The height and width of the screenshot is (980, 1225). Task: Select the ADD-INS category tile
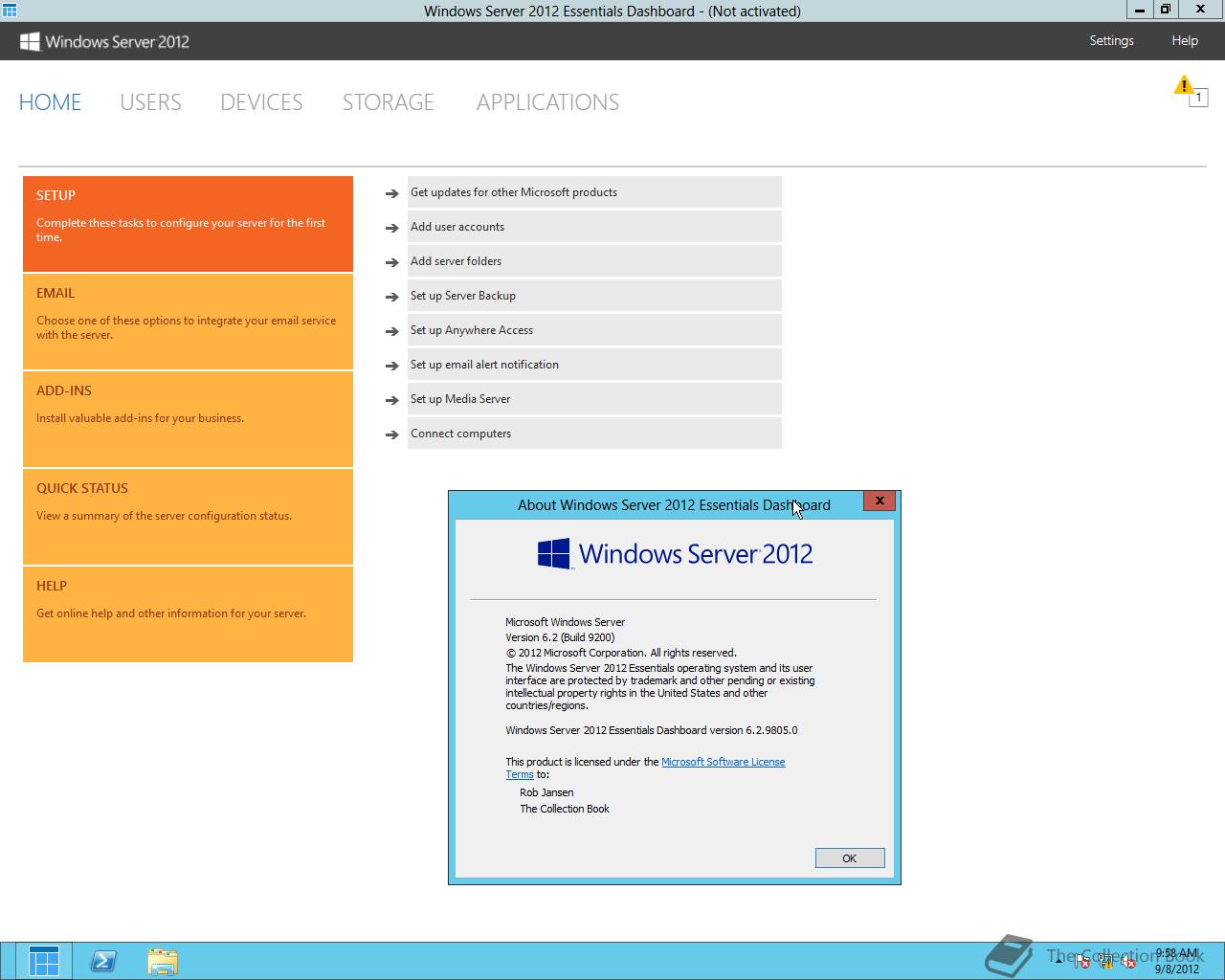[x=188, y=419]
